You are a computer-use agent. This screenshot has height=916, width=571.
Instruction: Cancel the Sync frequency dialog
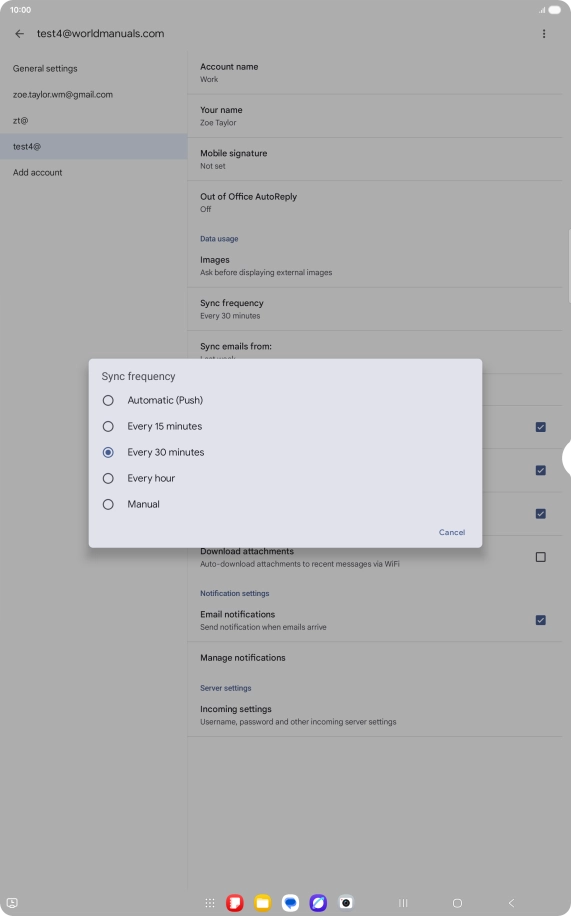[452, 532]
